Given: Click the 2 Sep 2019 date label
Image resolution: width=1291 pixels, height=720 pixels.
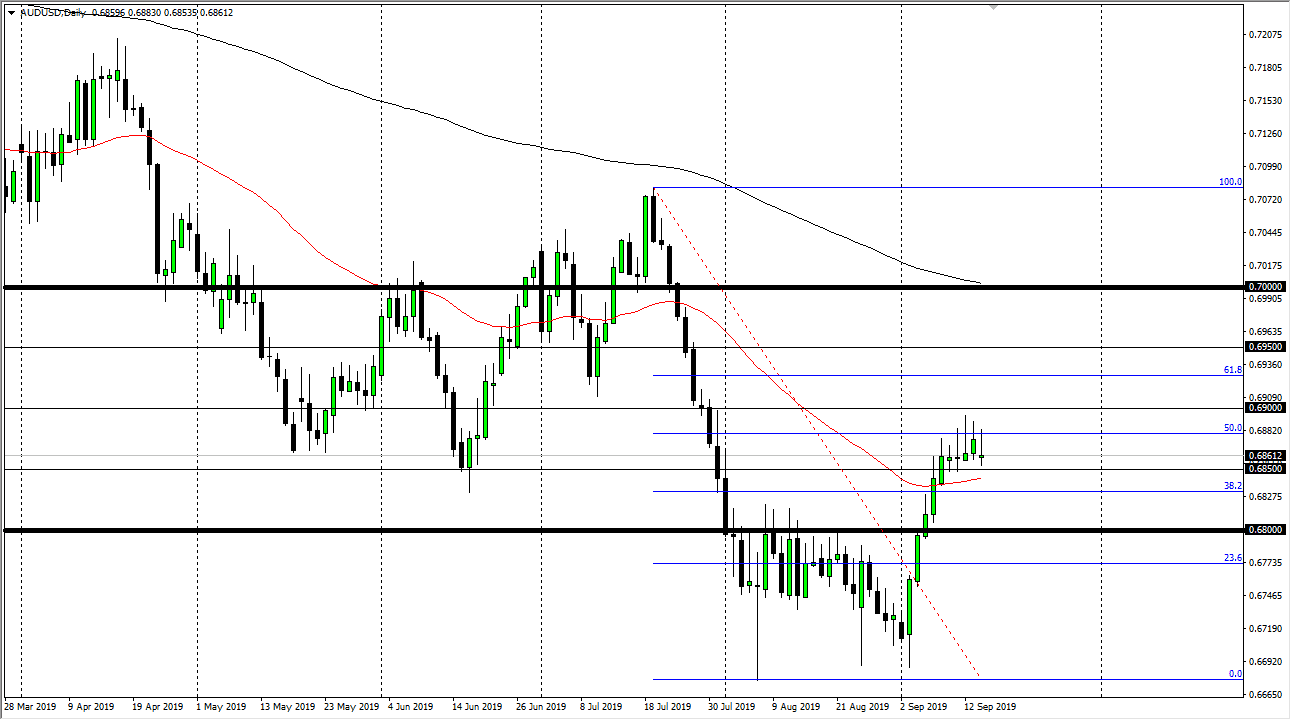Looking at the screenshot, I should (923, 707).
